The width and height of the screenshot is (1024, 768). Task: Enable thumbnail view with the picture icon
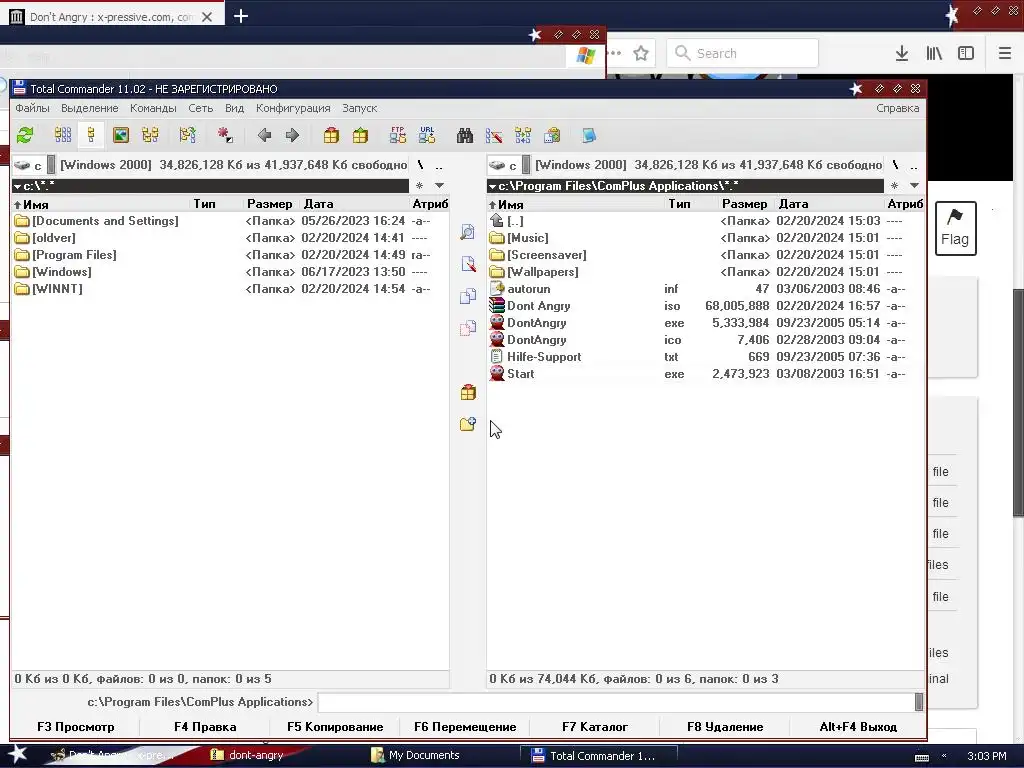(x=121, y=135)
